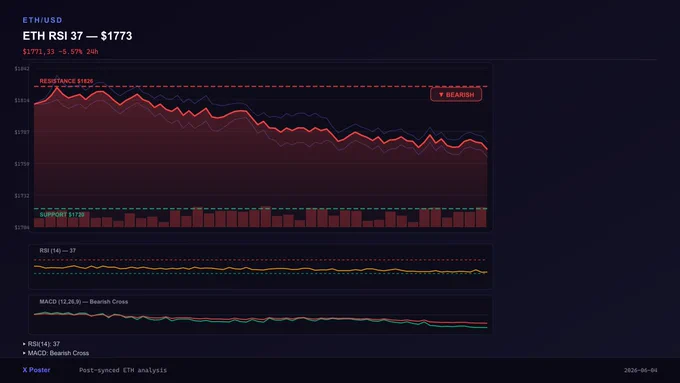Click the $1732 y-axis label

tap(22, 196)
